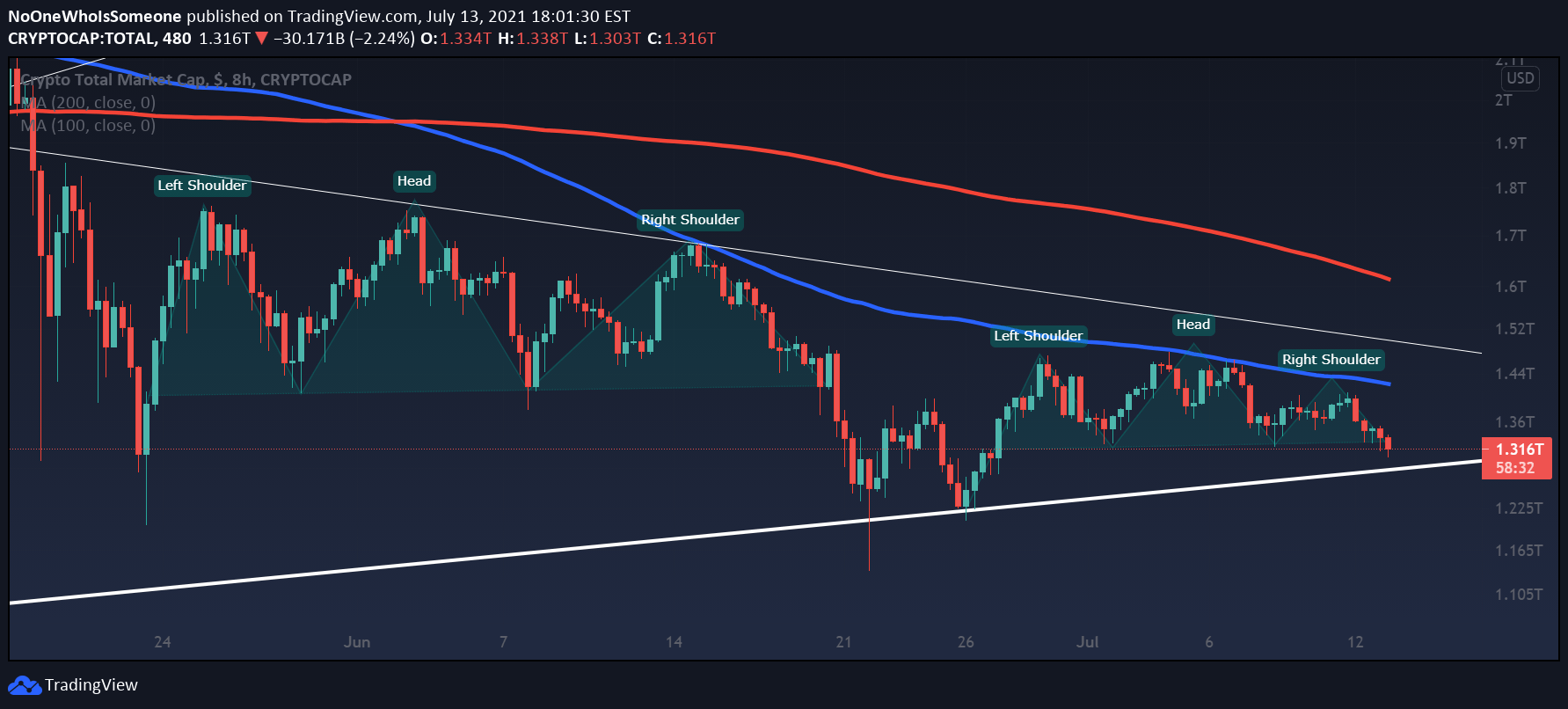
Task: Click the Jul date on time axis
Action: 1087,642
